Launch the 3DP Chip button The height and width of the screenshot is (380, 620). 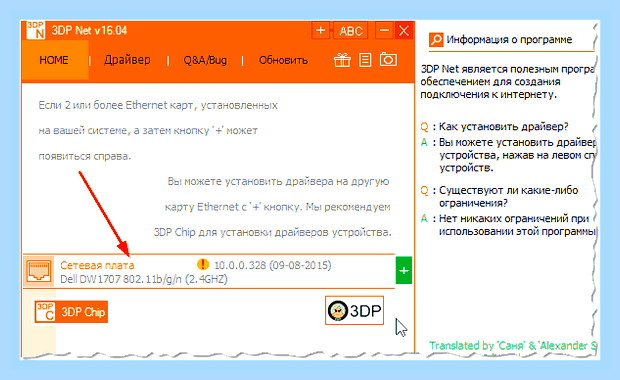71,312
